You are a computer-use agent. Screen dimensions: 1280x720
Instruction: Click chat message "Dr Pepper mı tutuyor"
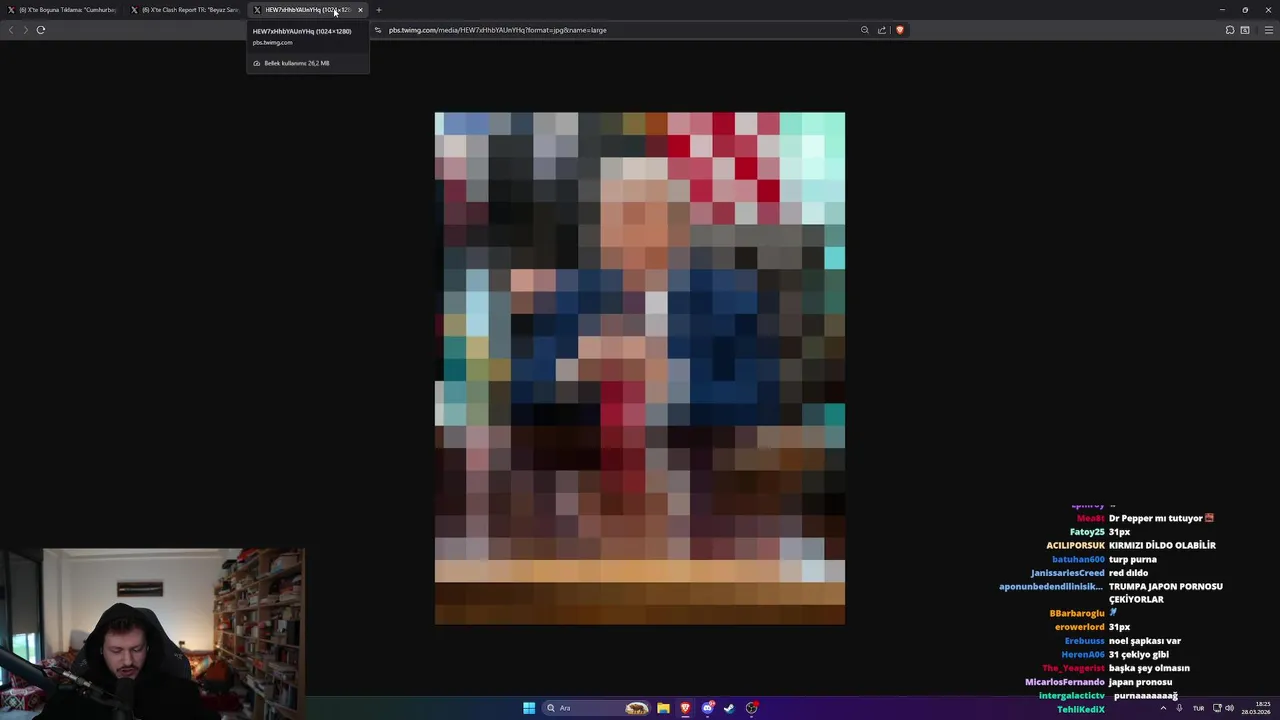(1155, 518)
